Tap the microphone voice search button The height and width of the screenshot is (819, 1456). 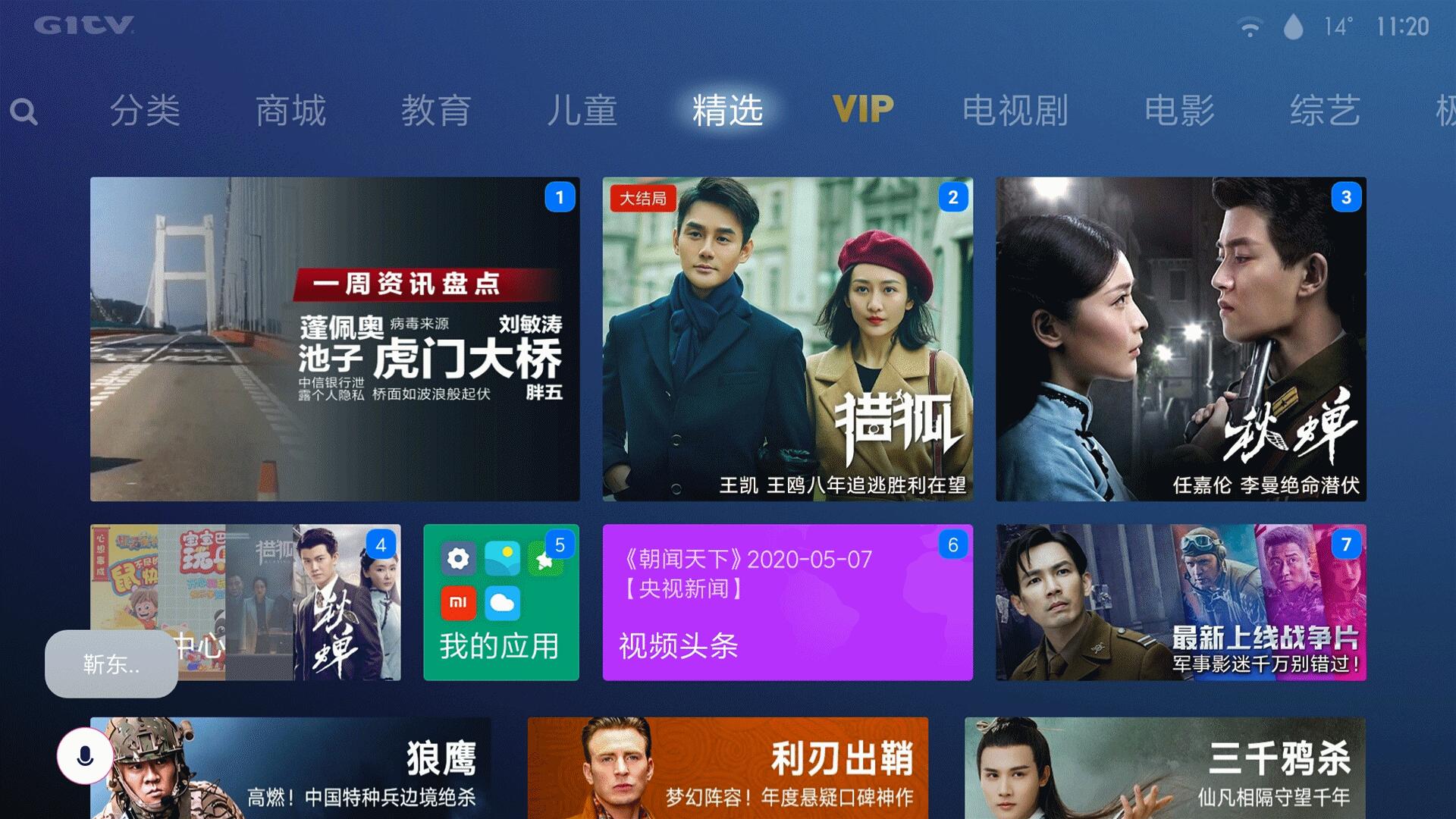pos(85,756)
